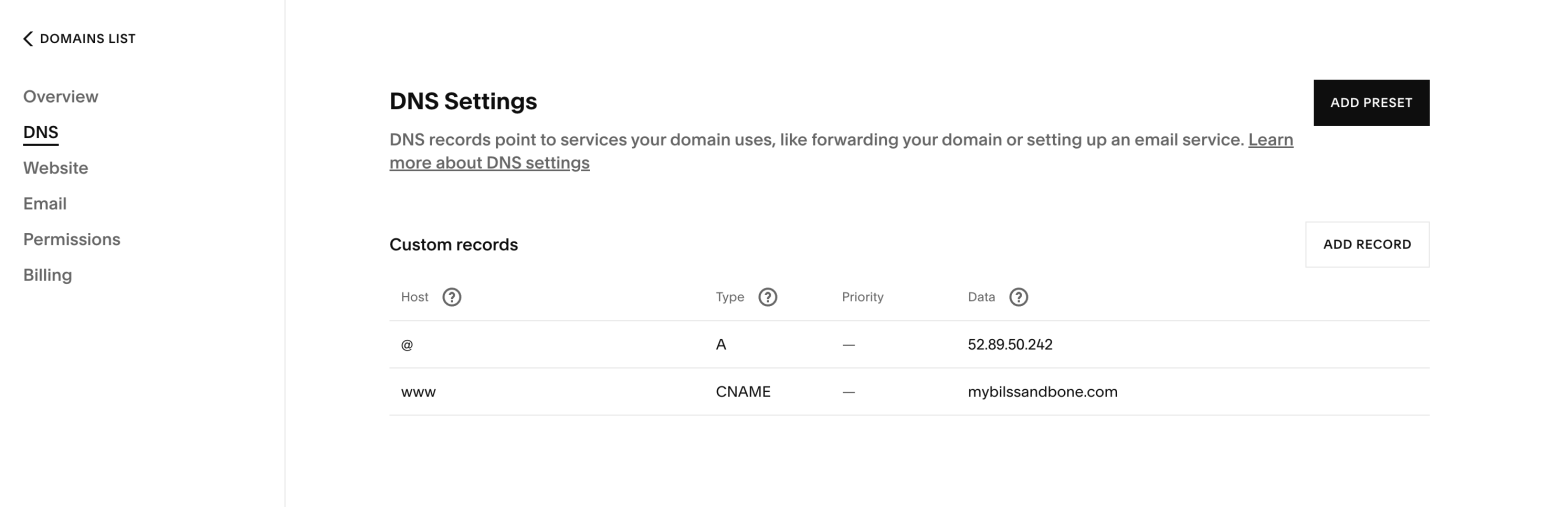Go to the Website section
The image size is (1560, 507).
(x=56, y=168)
